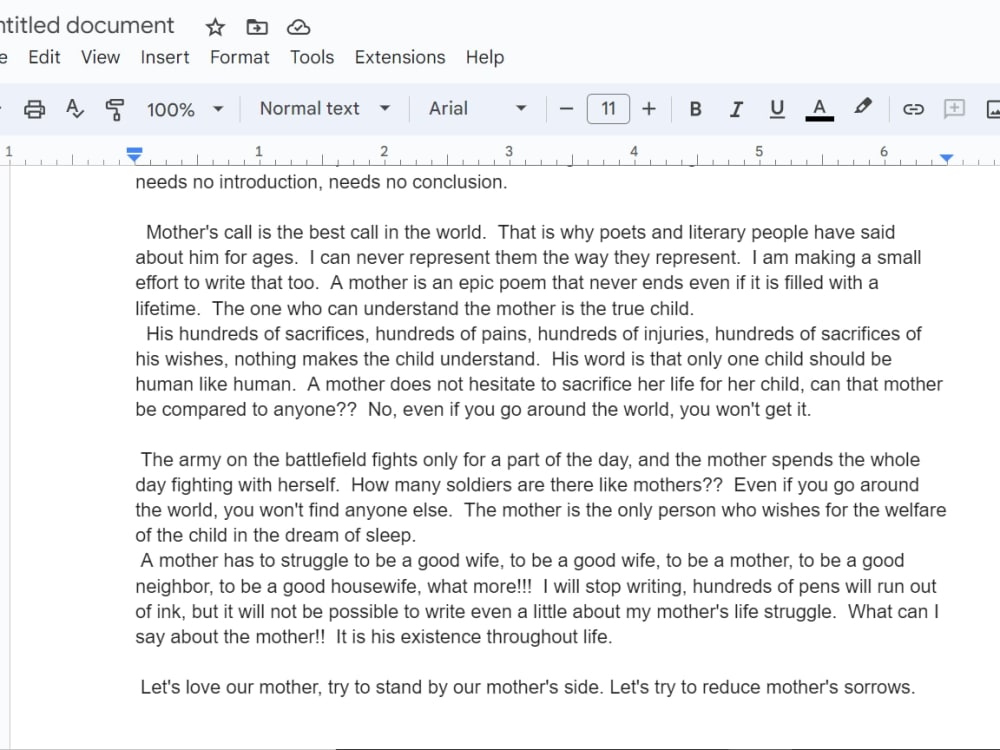
Task: Click the line "of the child in the dream of sleep."
Action: 276,535
